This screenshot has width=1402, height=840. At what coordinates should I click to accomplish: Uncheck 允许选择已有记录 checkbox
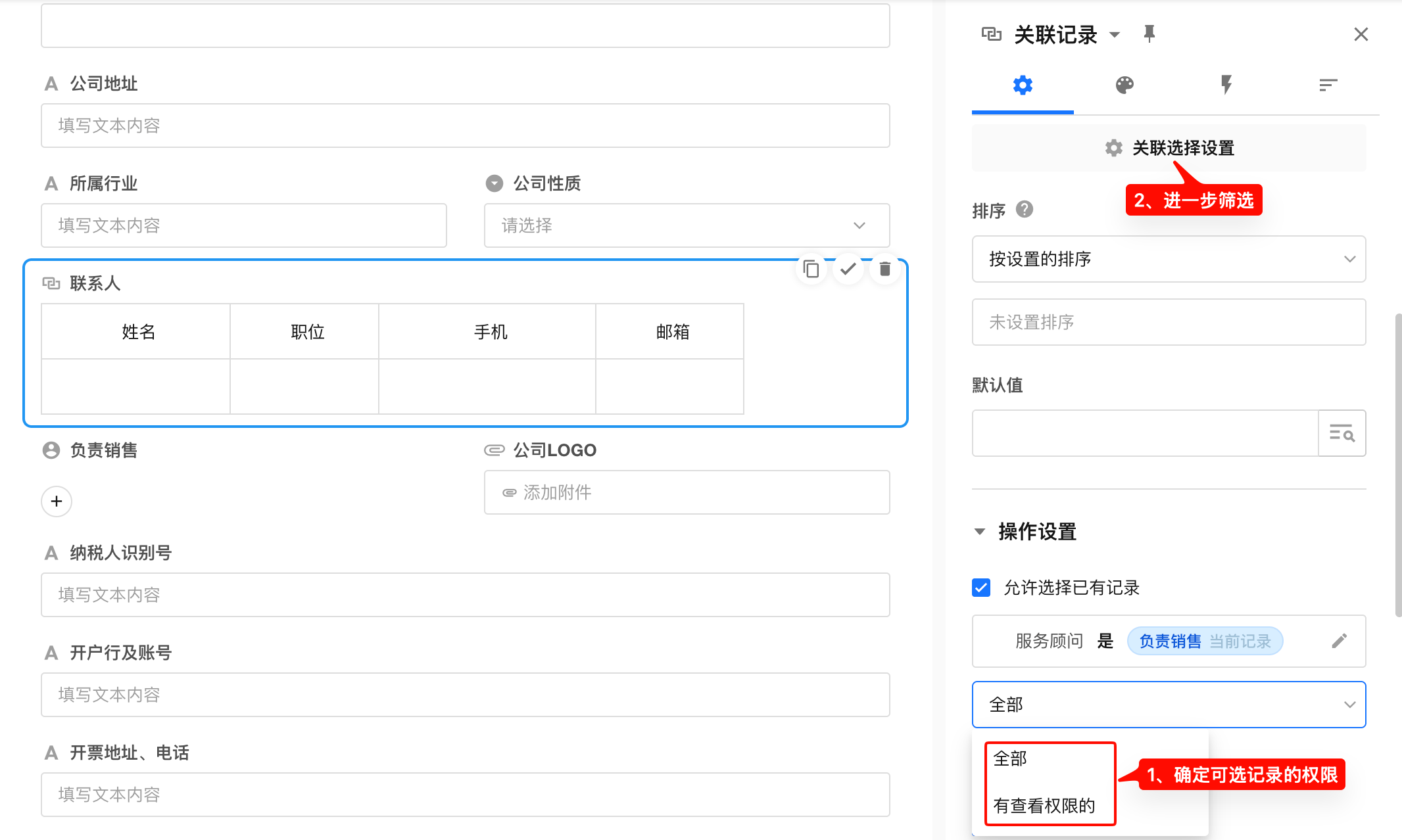coord(981,588)
